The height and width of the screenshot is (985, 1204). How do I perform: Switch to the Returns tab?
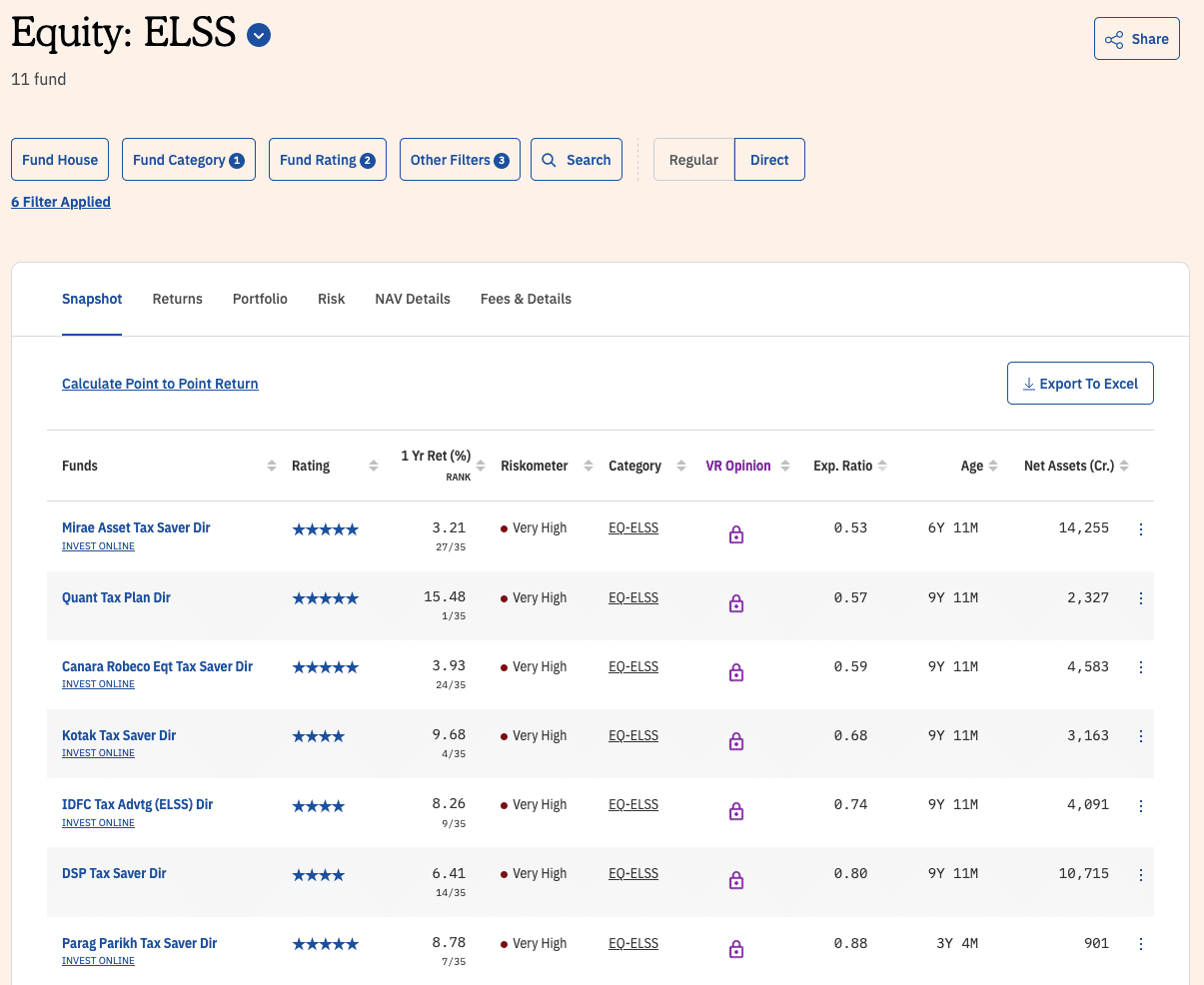click(x=178, y=299)
